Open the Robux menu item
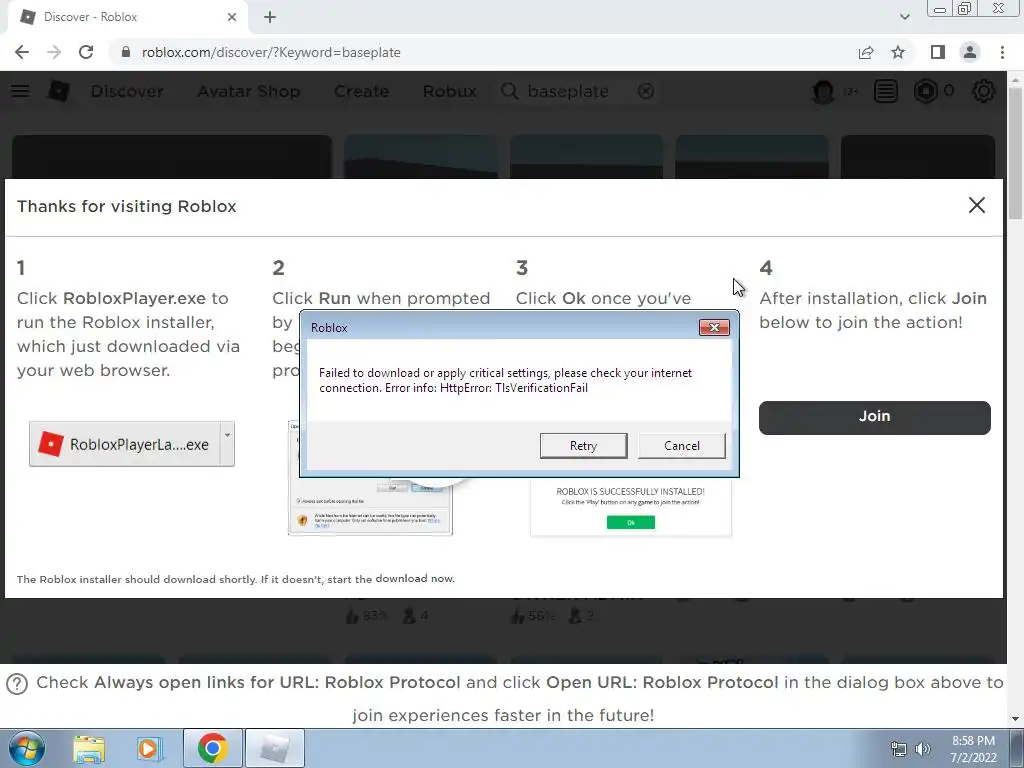1024x768 pixels. pos(449,91)
